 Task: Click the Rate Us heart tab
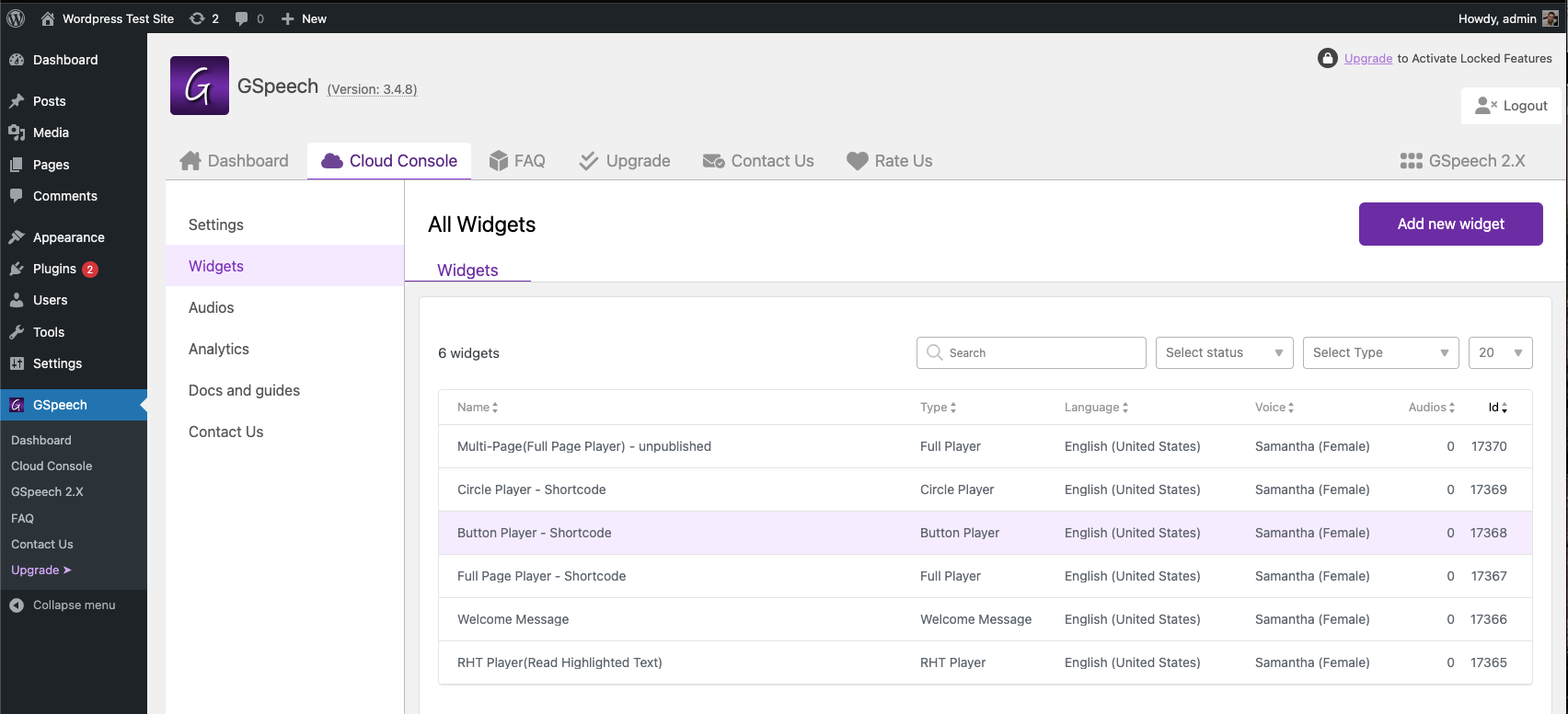[x=890, y=161]
